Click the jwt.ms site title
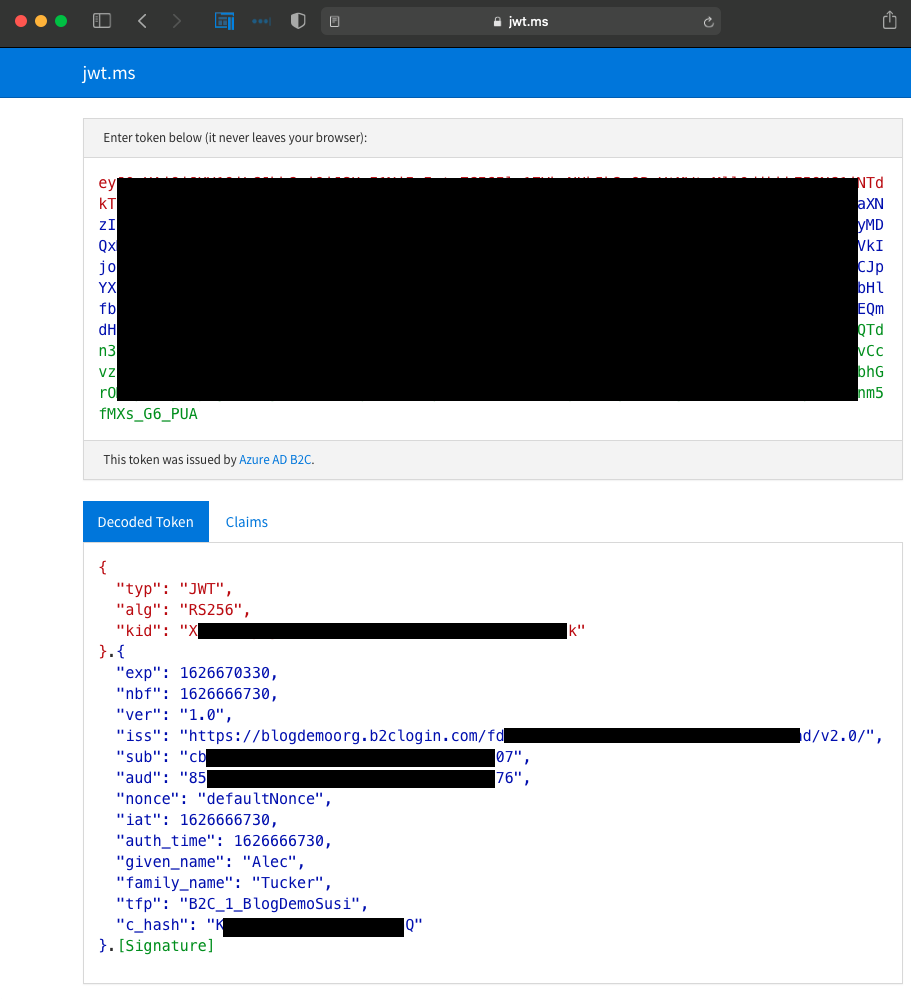Screen dimensions: 911x999 coord(109,73)
